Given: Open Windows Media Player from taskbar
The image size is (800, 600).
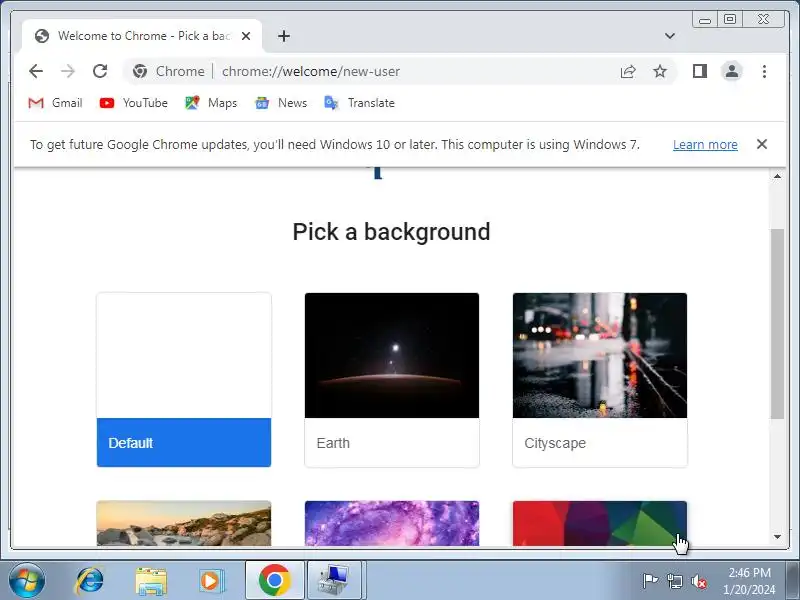Looking at the screenshot, I should (x=212, y=581).
